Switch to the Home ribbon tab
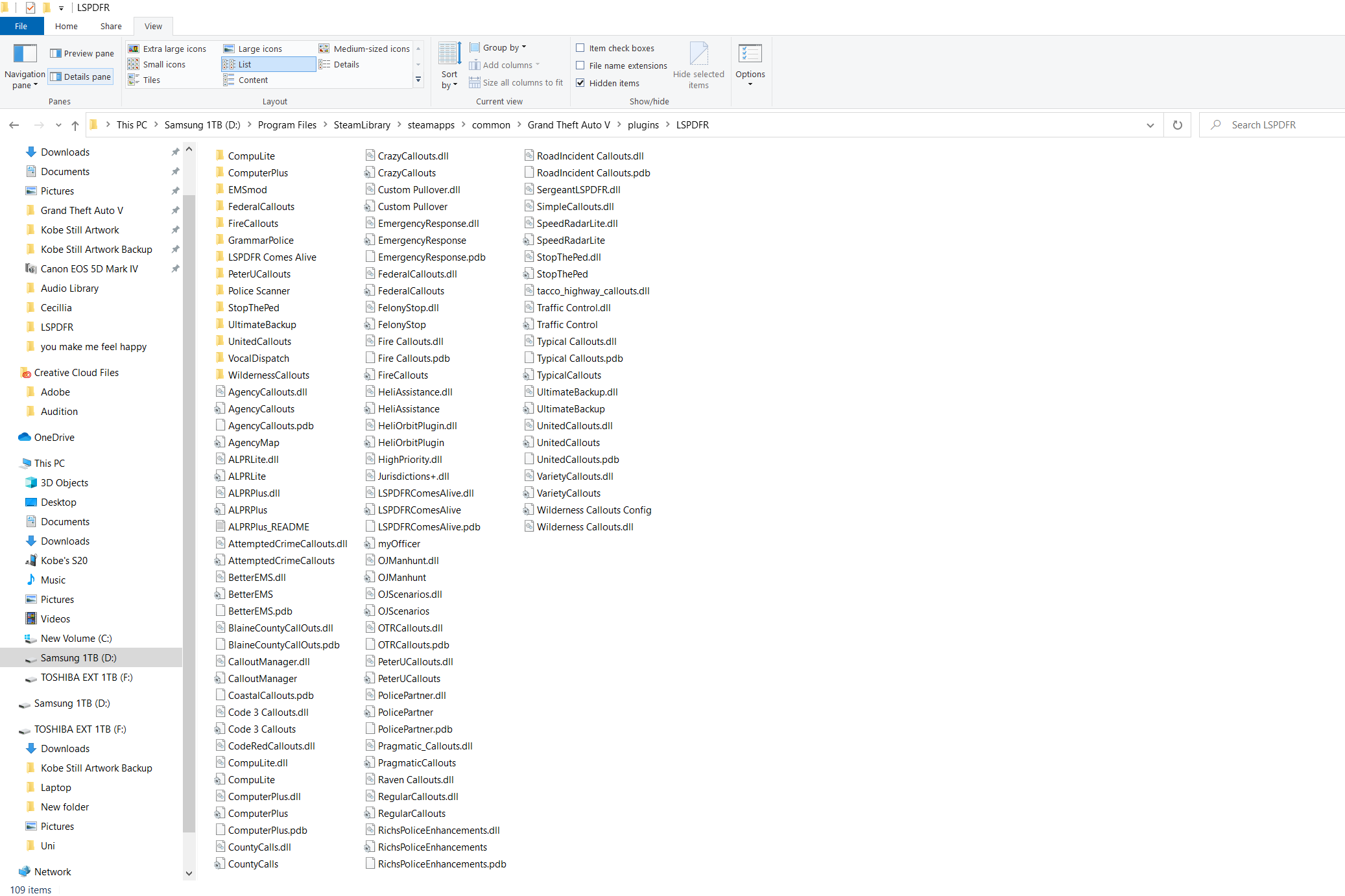Image resolution: width=1345 pixels, height=896 pixels. [x=66, y=26]
